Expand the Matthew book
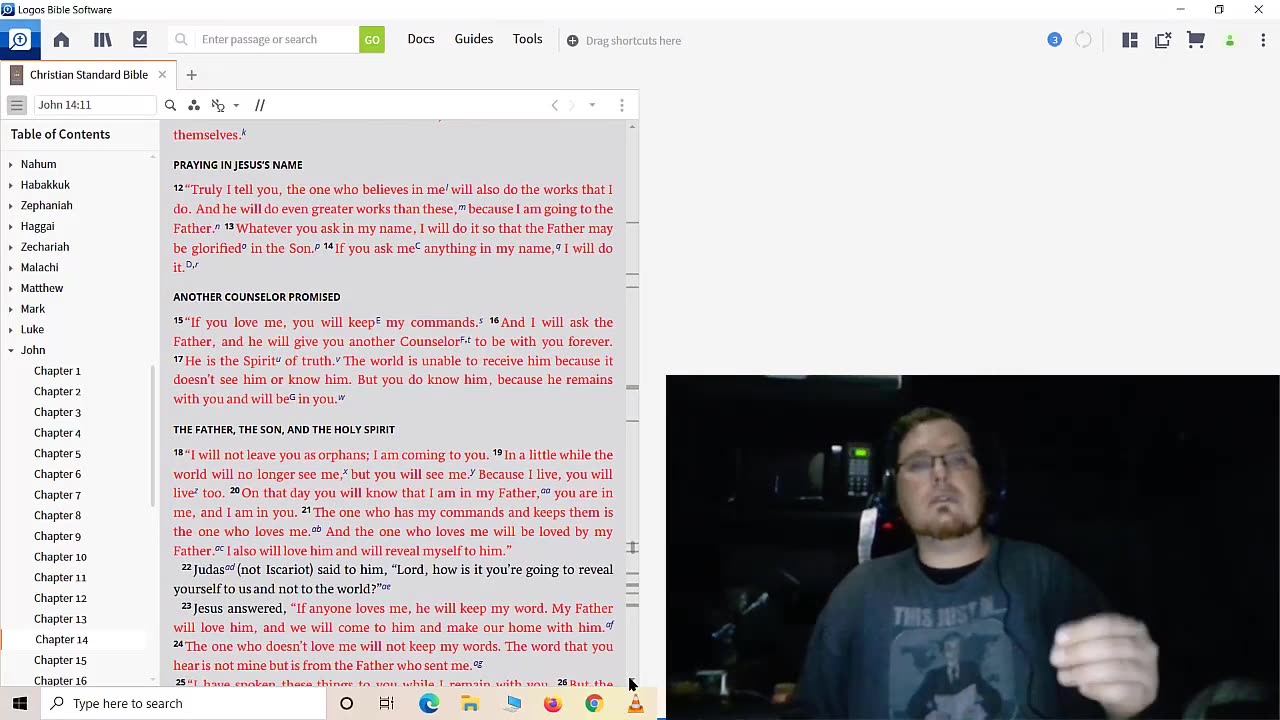 (11, 288)
